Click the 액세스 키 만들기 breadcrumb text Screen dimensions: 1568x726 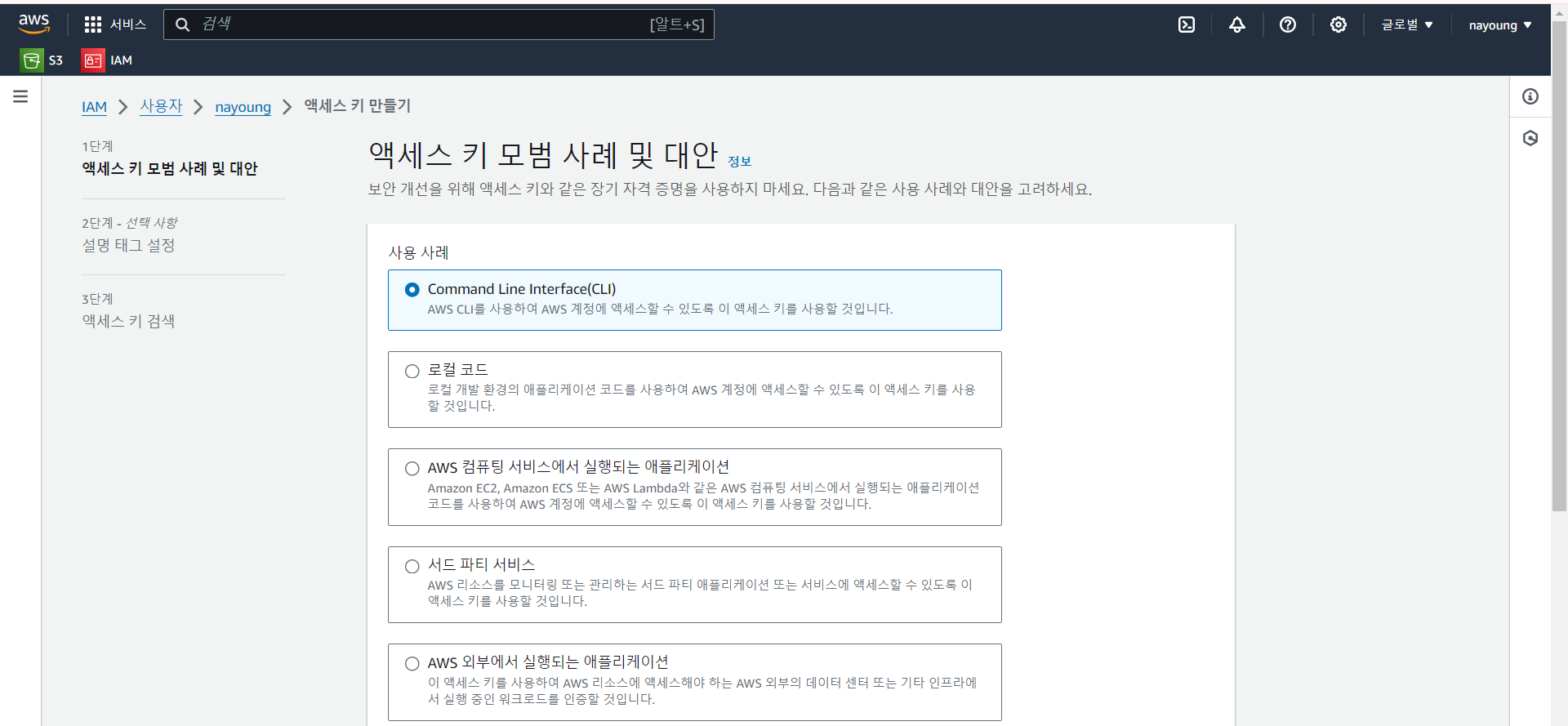click(x=358, y=106)
